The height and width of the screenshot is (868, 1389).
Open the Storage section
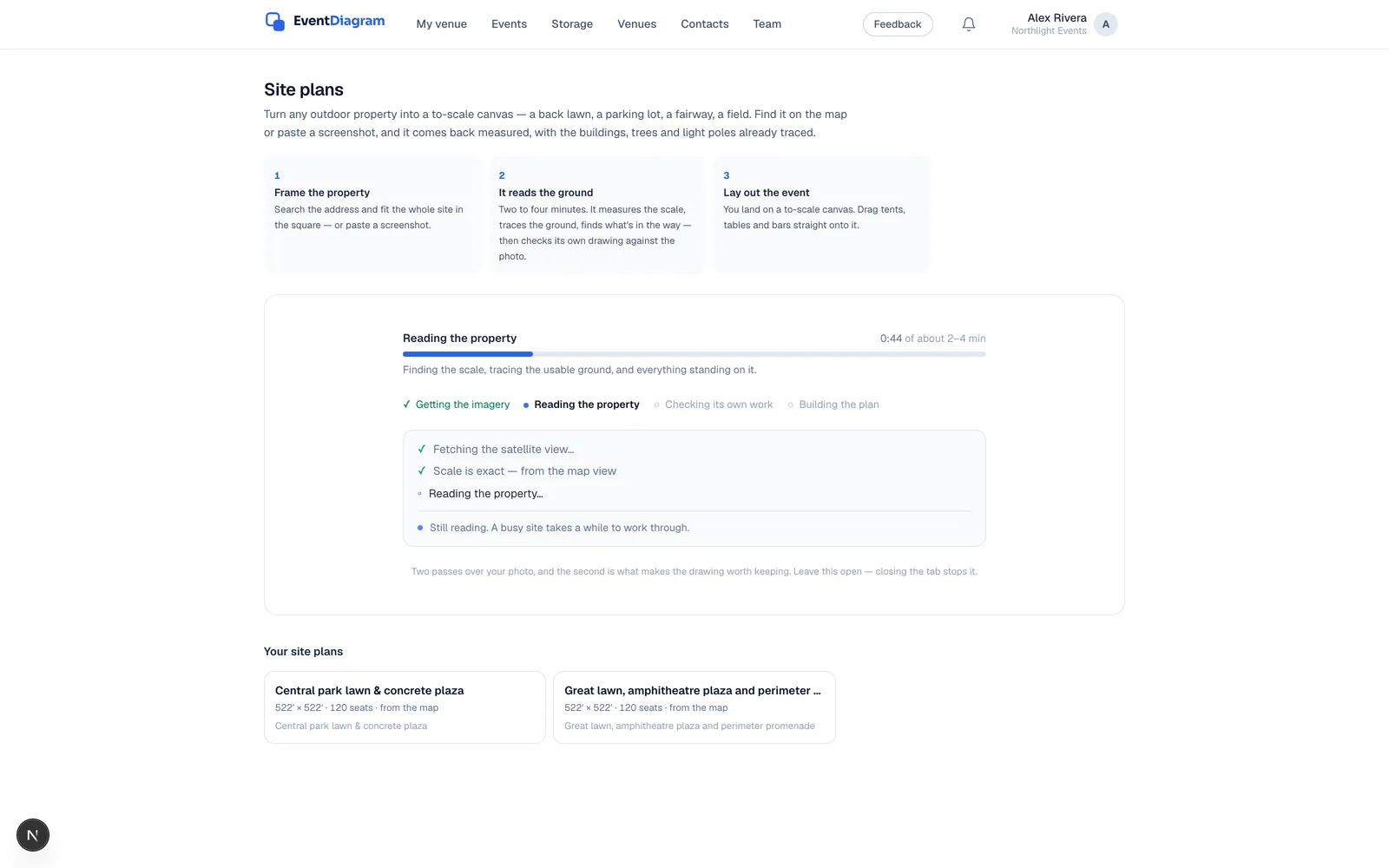(x=572, y=24)
